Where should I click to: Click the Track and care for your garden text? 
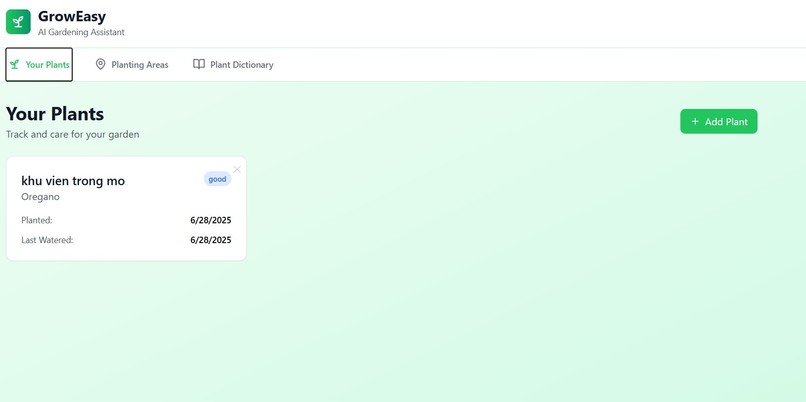click(72, 135)
